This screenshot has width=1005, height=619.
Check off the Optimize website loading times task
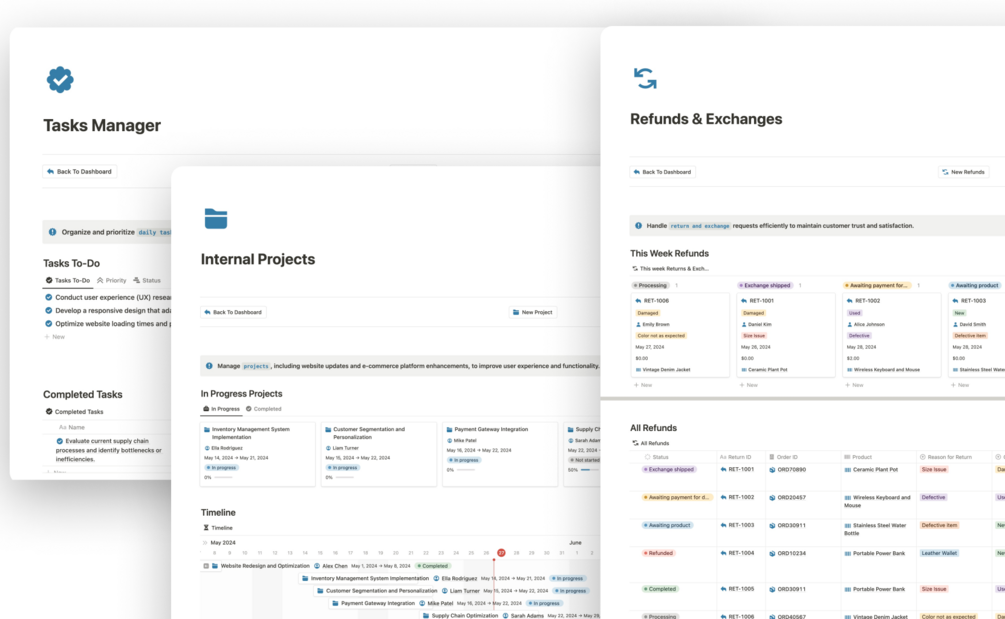[49, 324]
